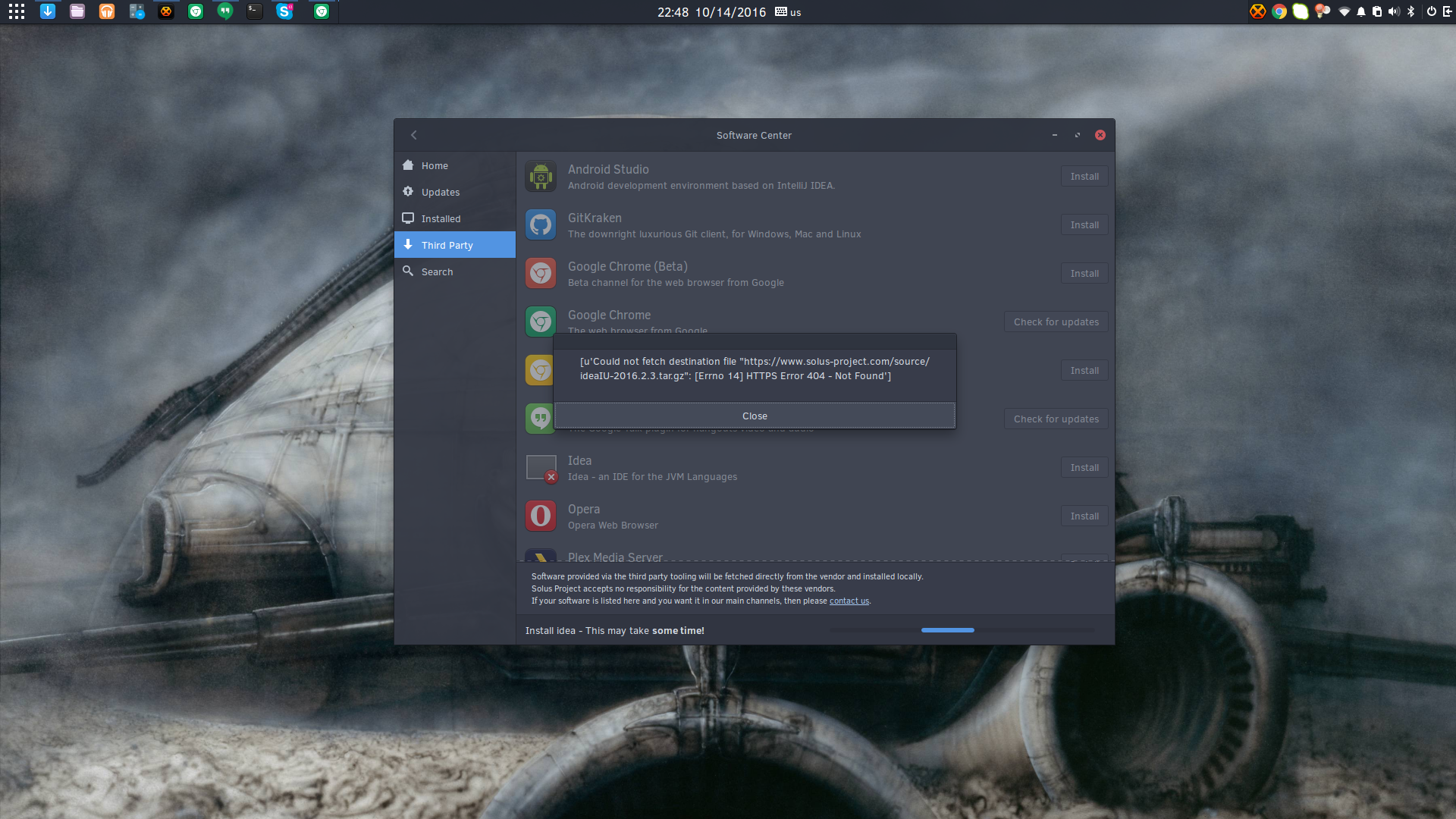Select the 'Google Chrome' title text
The image size is (1456, 819).
[609, 315]
